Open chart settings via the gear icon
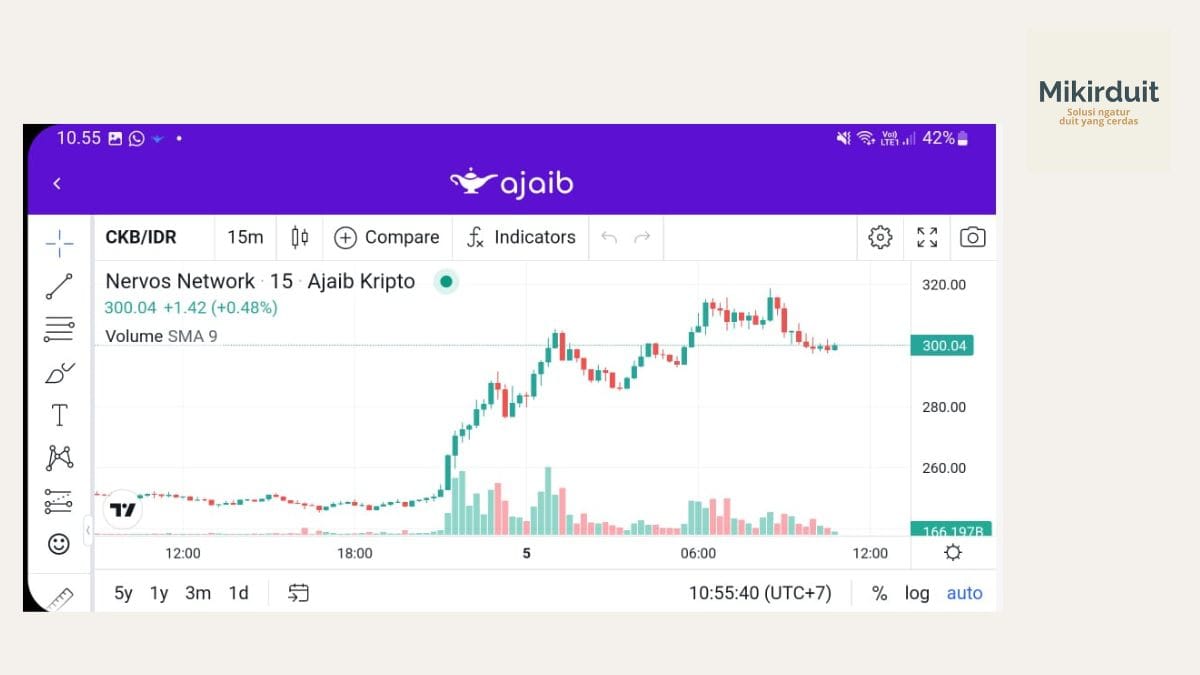Screen dimensions: 1200x675 pos(880,237)
